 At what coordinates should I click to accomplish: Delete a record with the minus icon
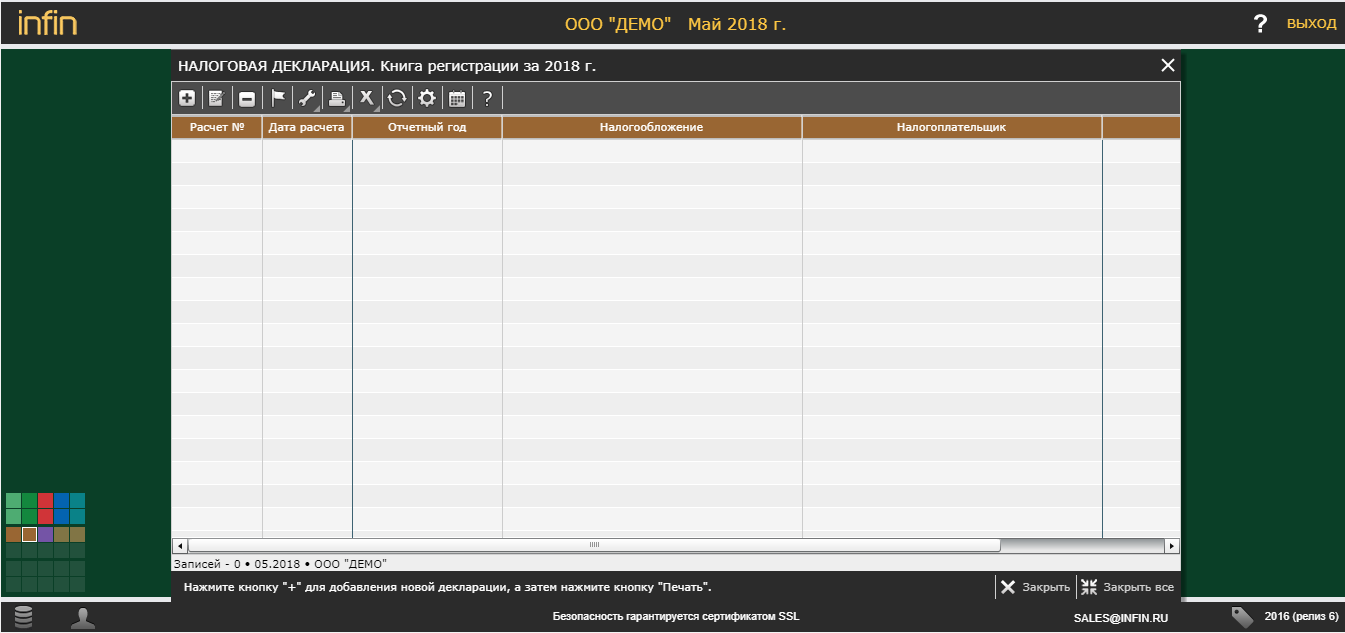tap(247, 98)
